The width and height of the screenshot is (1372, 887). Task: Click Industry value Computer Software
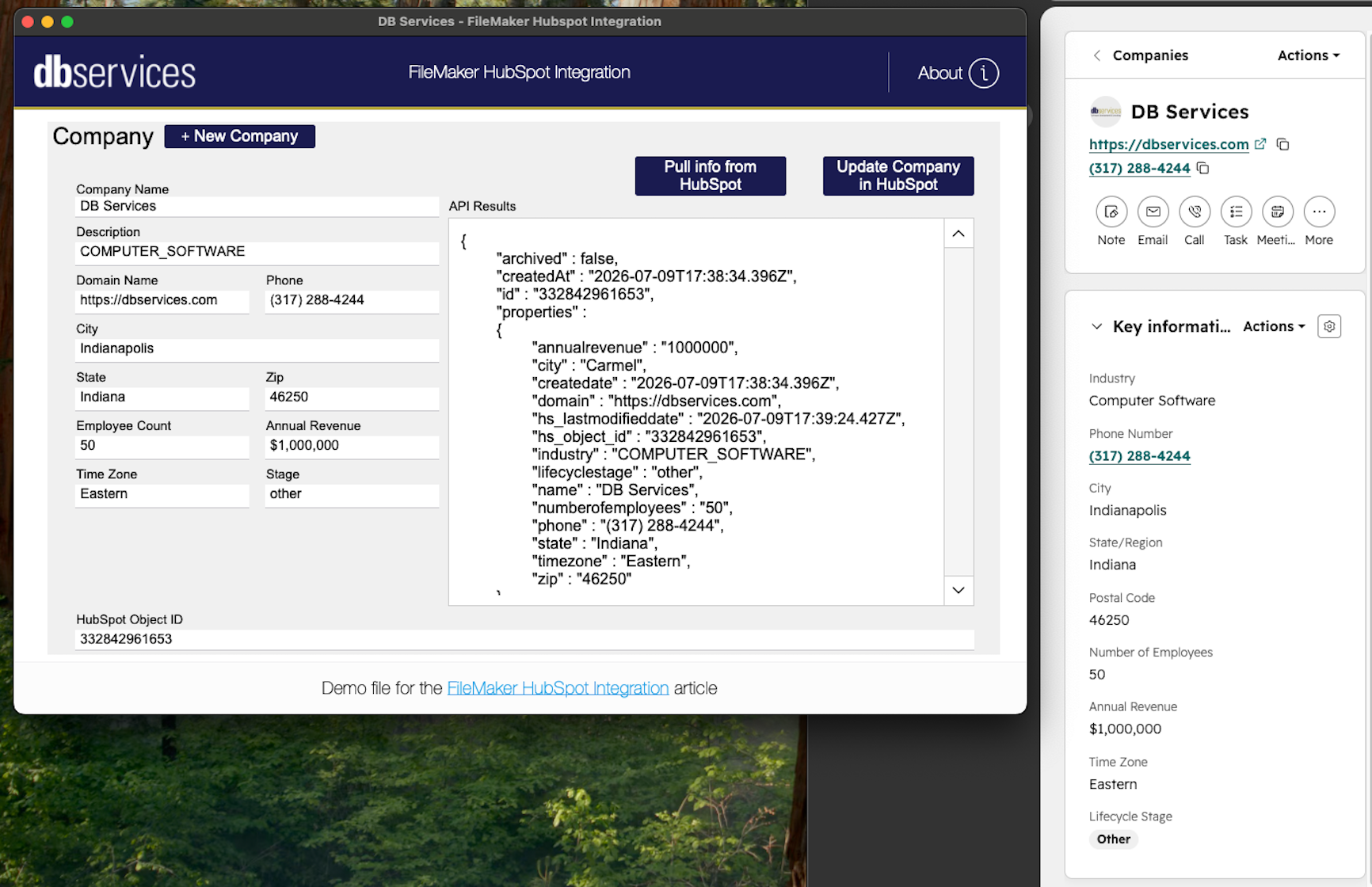[1152, 401]
